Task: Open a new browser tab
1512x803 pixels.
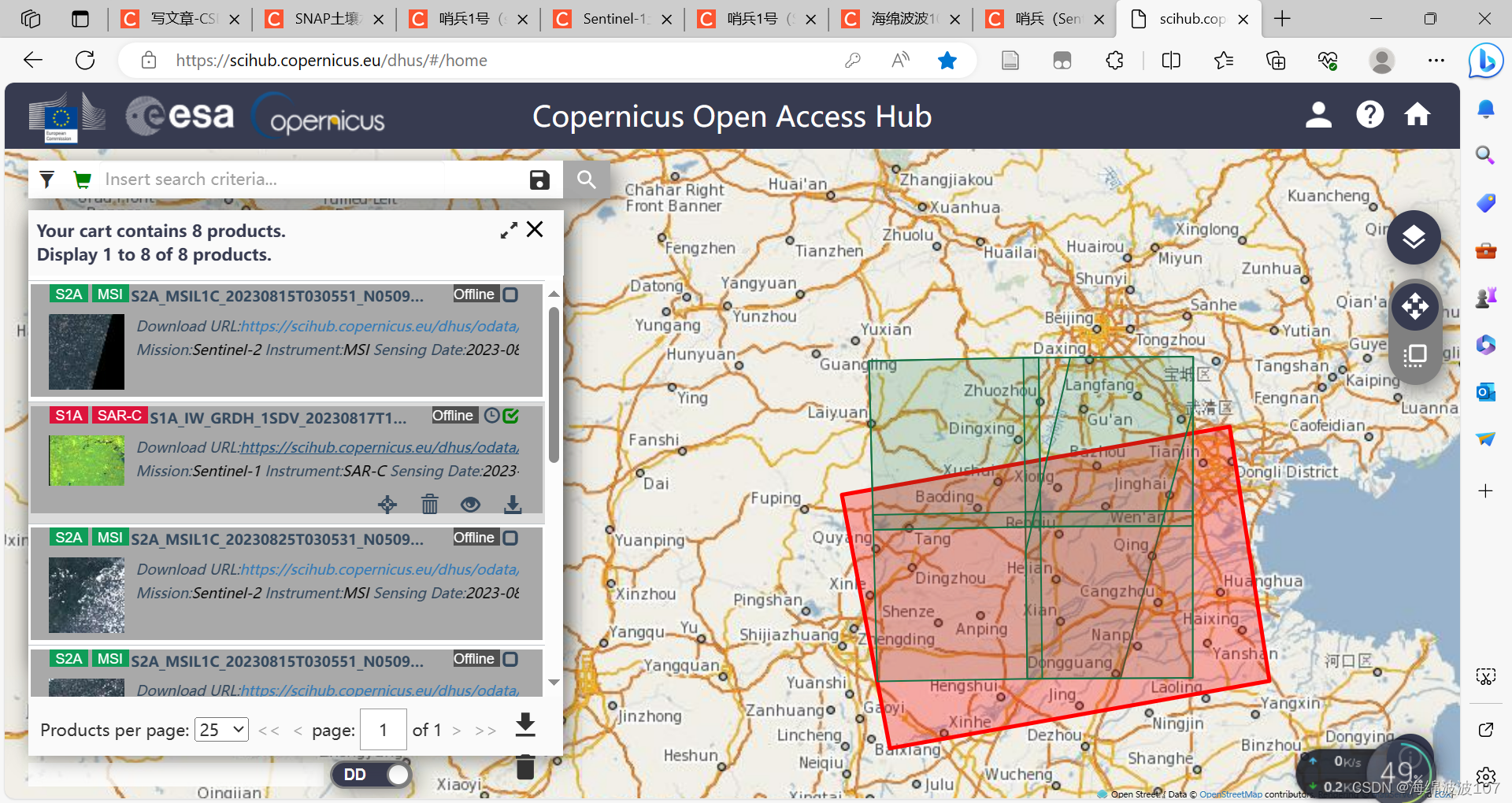Action: pos(1283,19)
